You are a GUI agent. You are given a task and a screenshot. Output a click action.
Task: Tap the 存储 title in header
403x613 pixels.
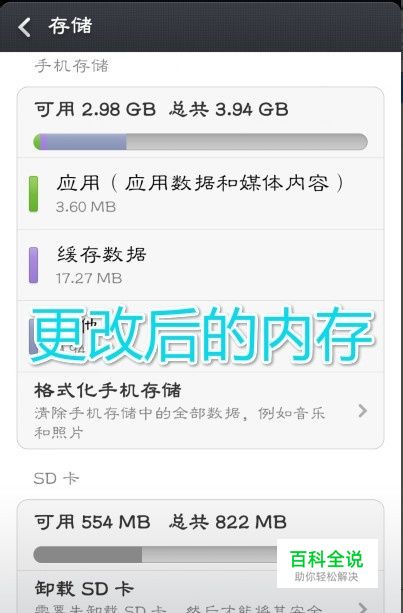point(70,26)
